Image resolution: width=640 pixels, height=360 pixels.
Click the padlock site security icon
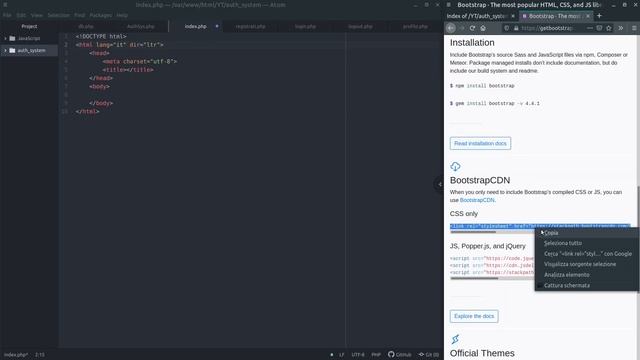coord(516,28)
